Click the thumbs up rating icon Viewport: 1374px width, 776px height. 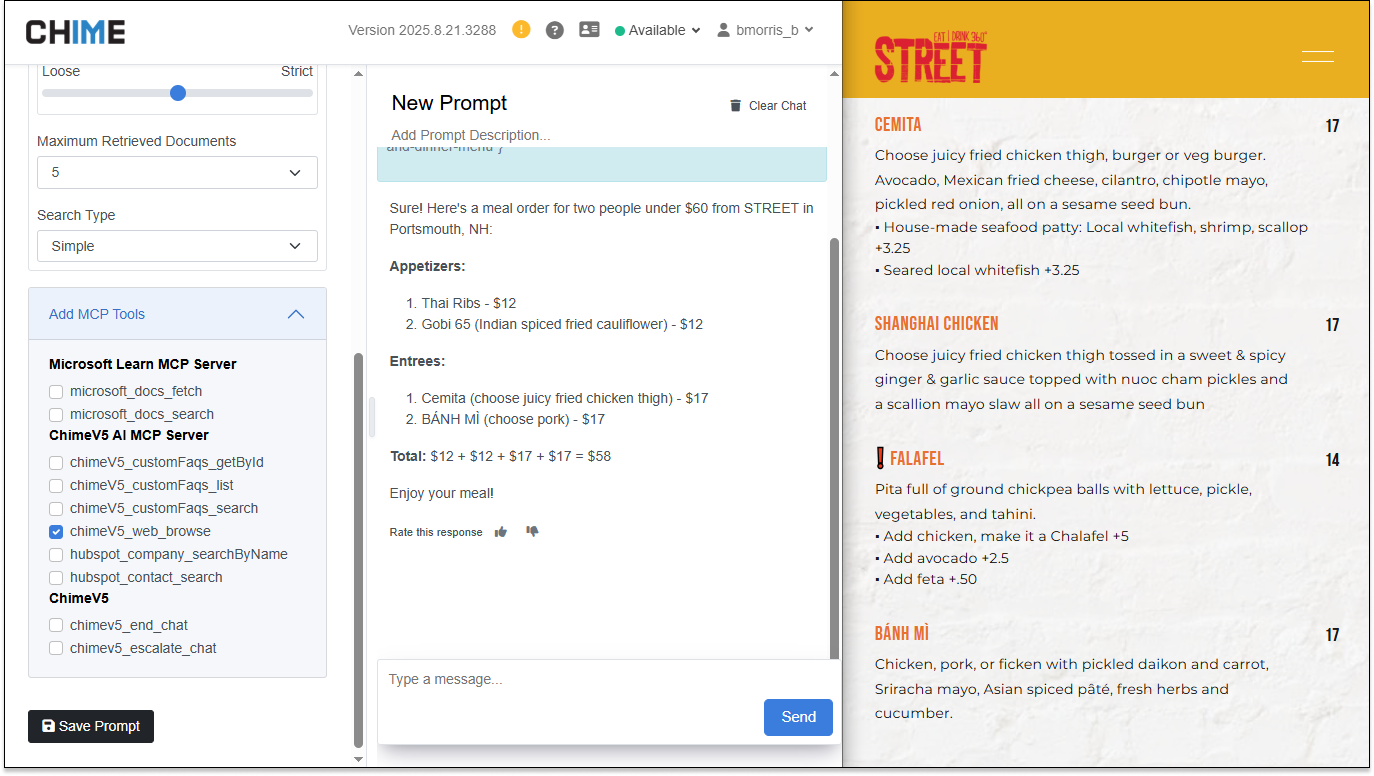501,532
